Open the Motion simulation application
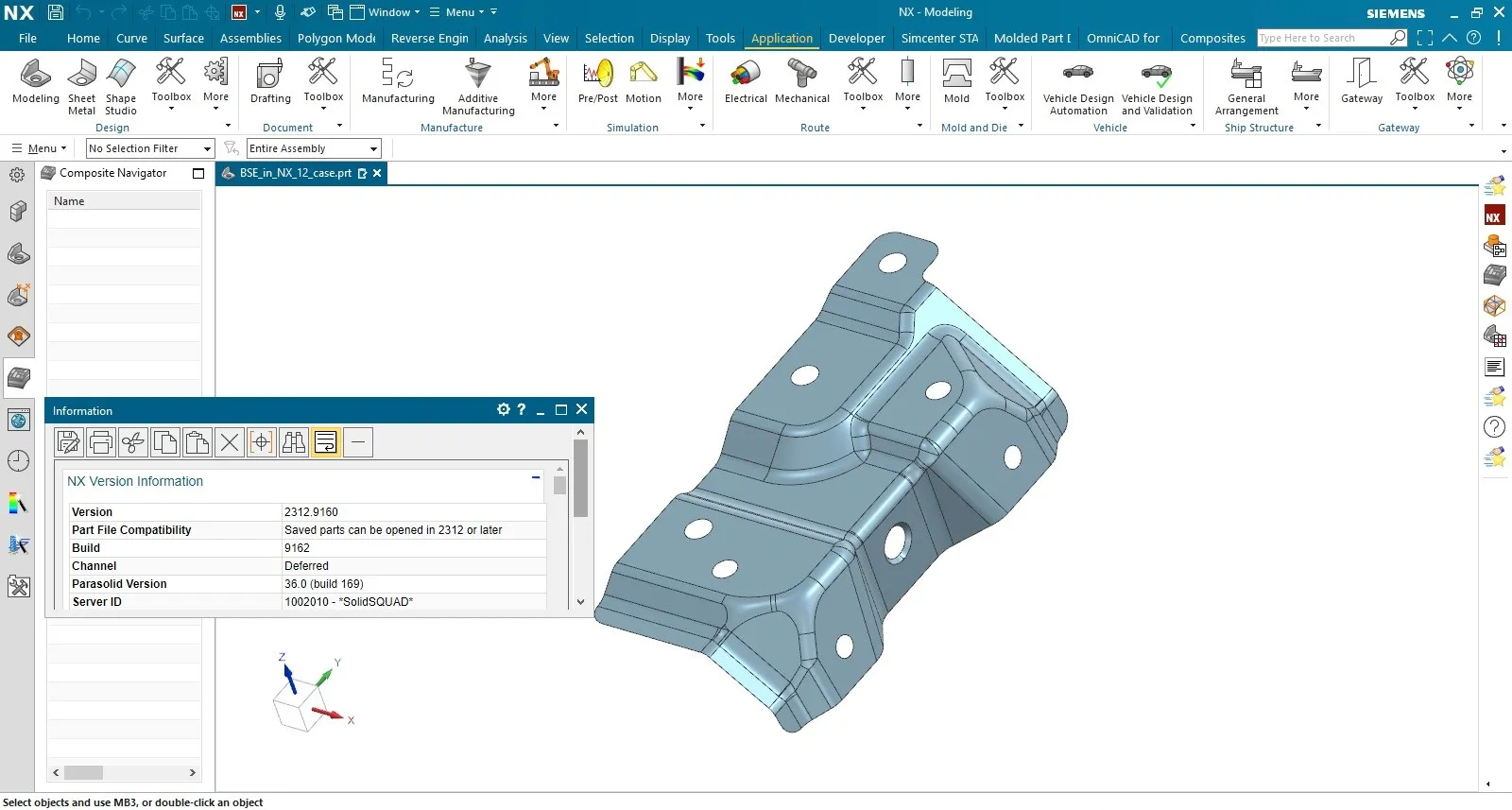Image resolution: width=1512 pixels, height=810 pixels. [x=644, y=81]
